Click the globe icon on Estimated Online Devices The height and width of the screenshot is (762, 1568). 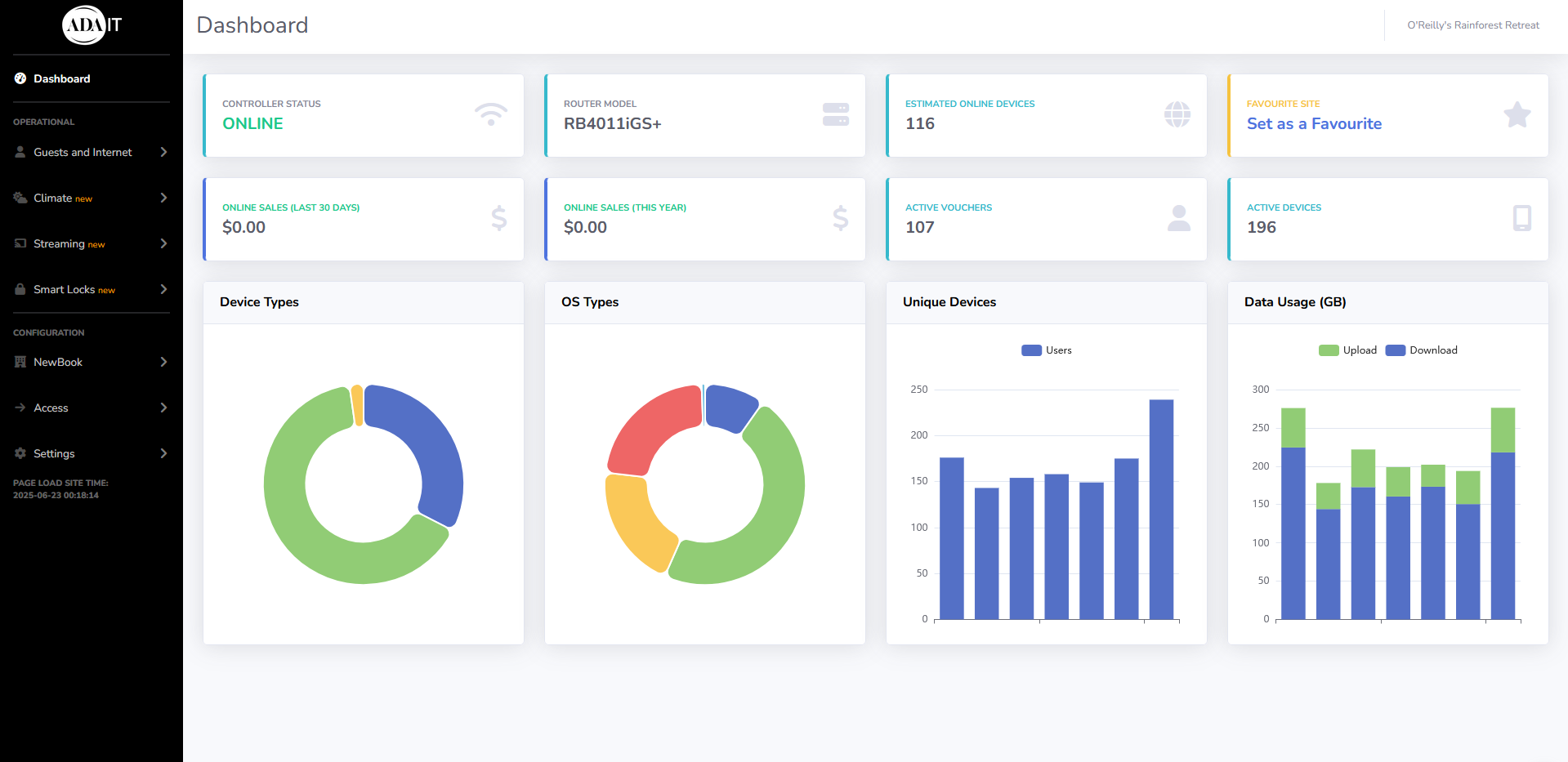coord(1177,114)
